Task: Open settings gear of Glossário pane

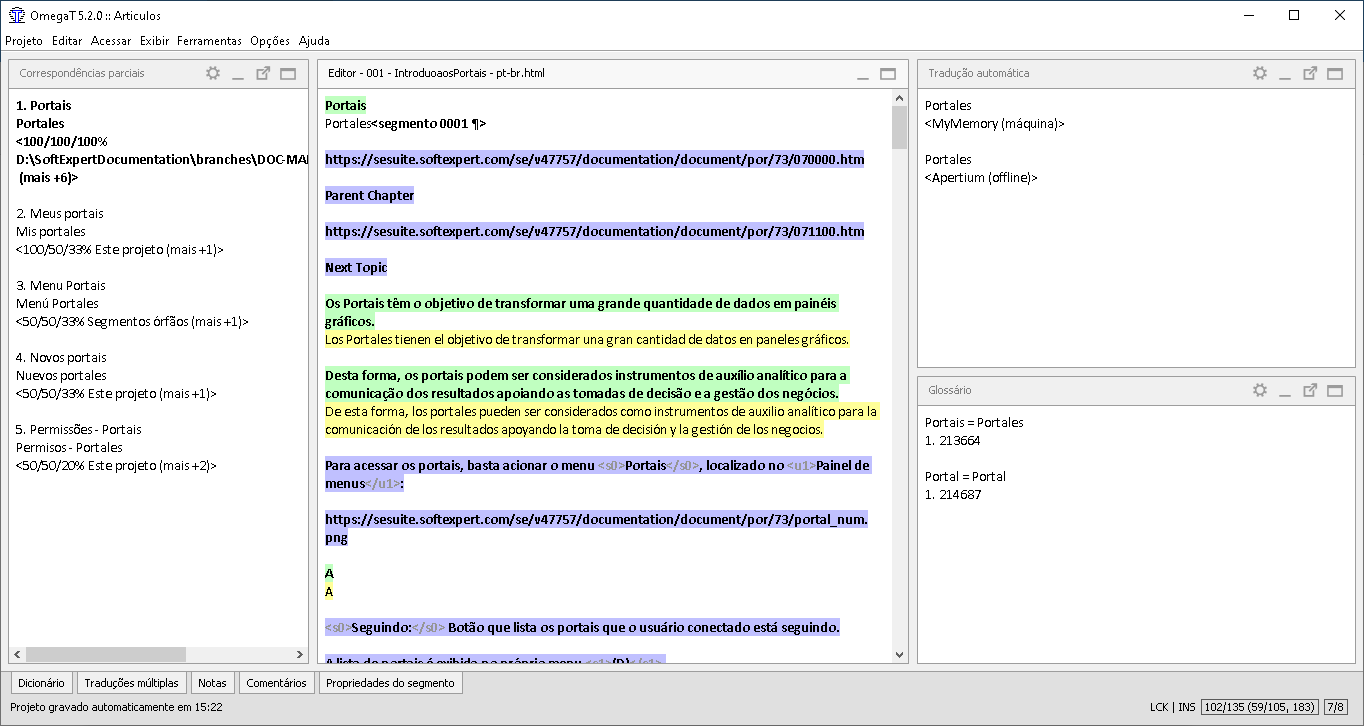Action: [1260, 390]
